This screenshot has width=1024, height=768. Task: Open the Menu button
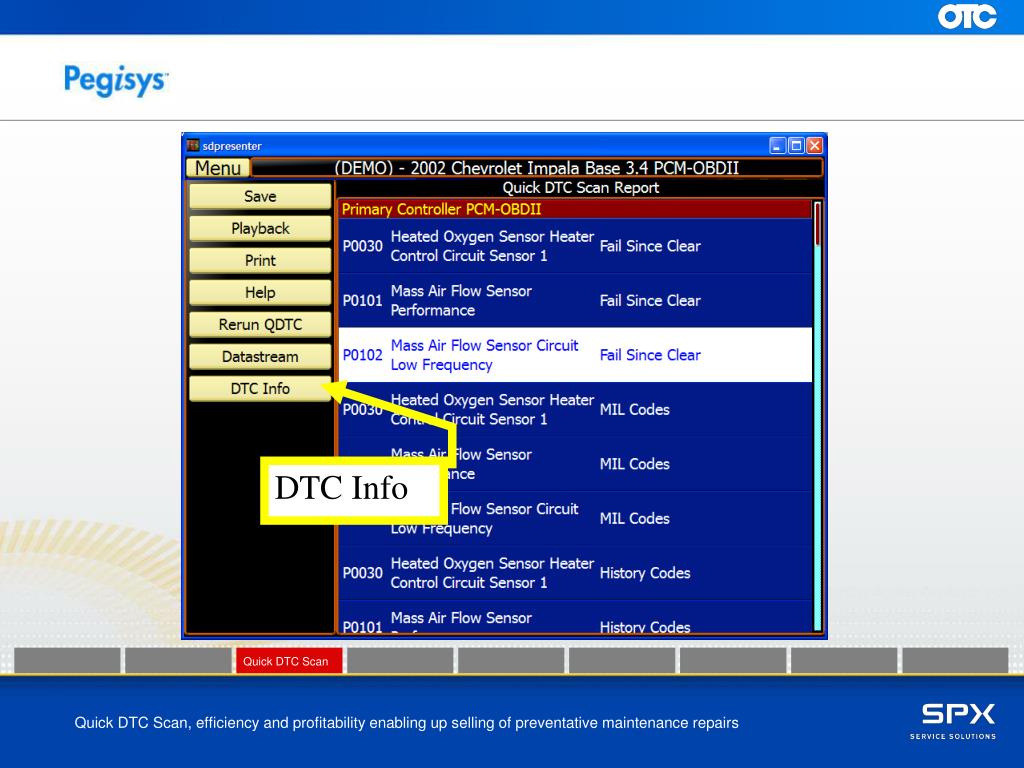tap(217, 168)
